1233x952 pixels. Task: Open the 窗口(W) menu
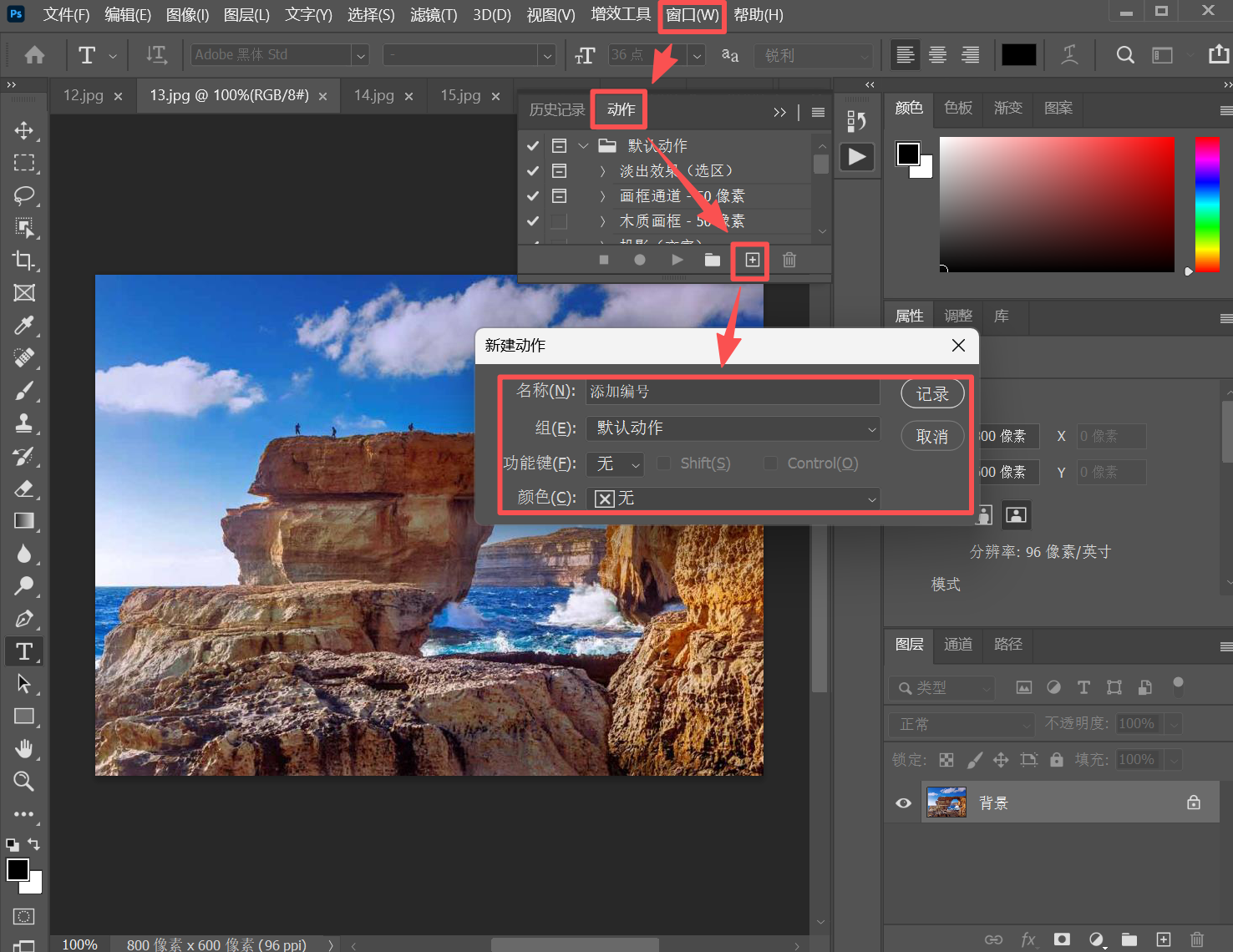(x=692, y=15)
